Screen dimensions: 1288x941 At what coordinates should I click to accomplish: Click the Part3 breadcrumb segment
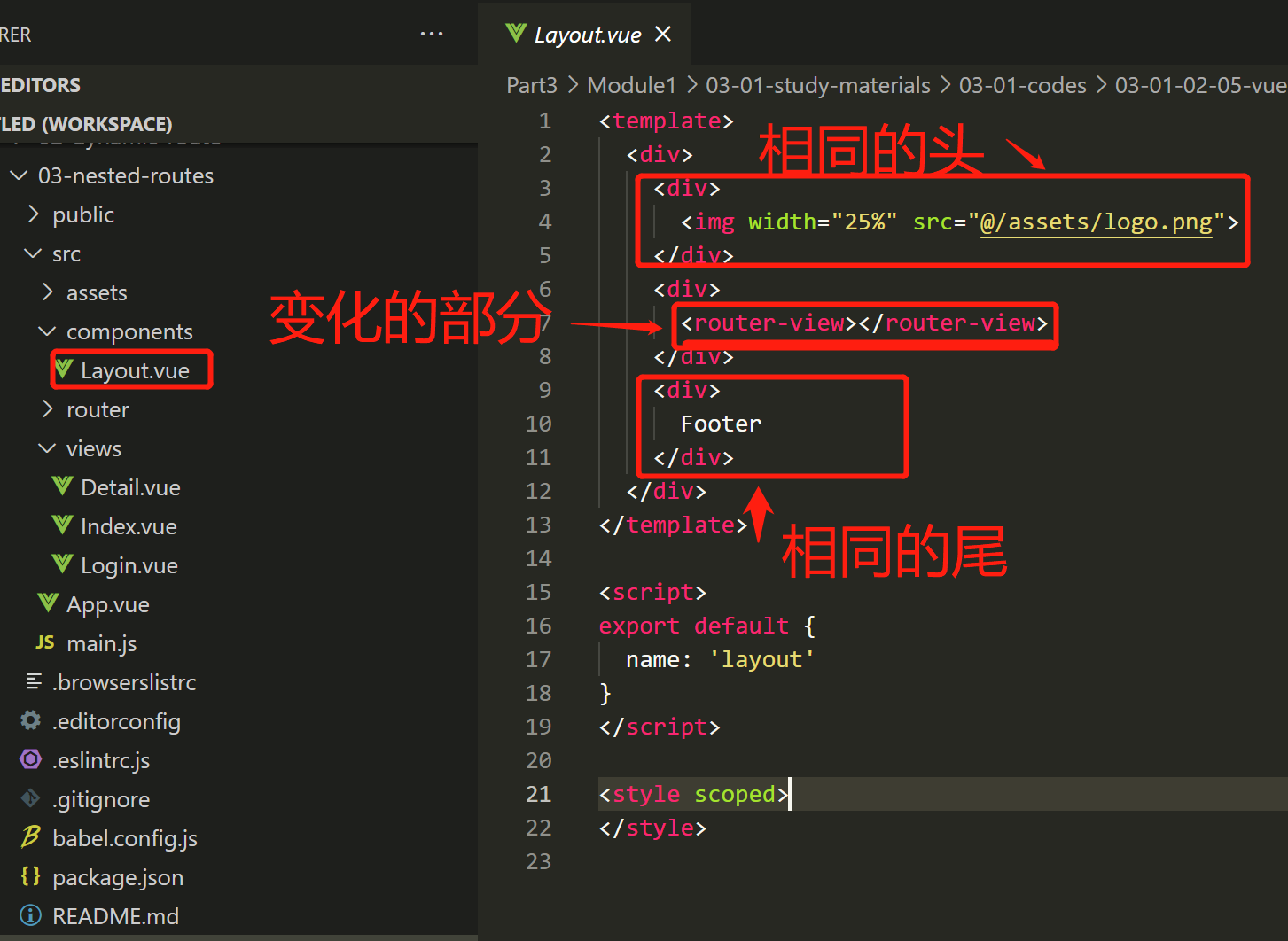(532, 85)
